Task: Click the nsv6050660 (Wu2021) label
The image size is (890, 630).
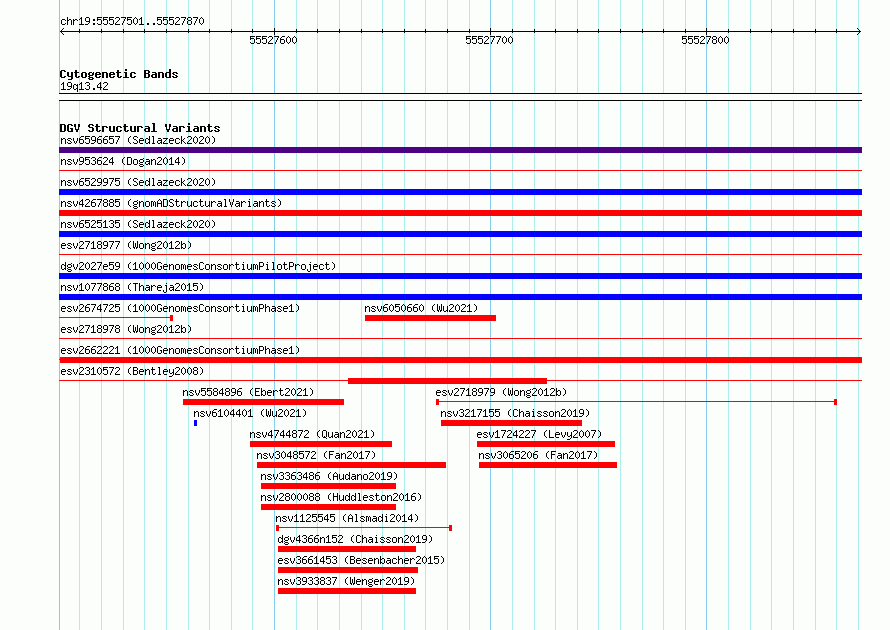Action: (x=421, y=308)
